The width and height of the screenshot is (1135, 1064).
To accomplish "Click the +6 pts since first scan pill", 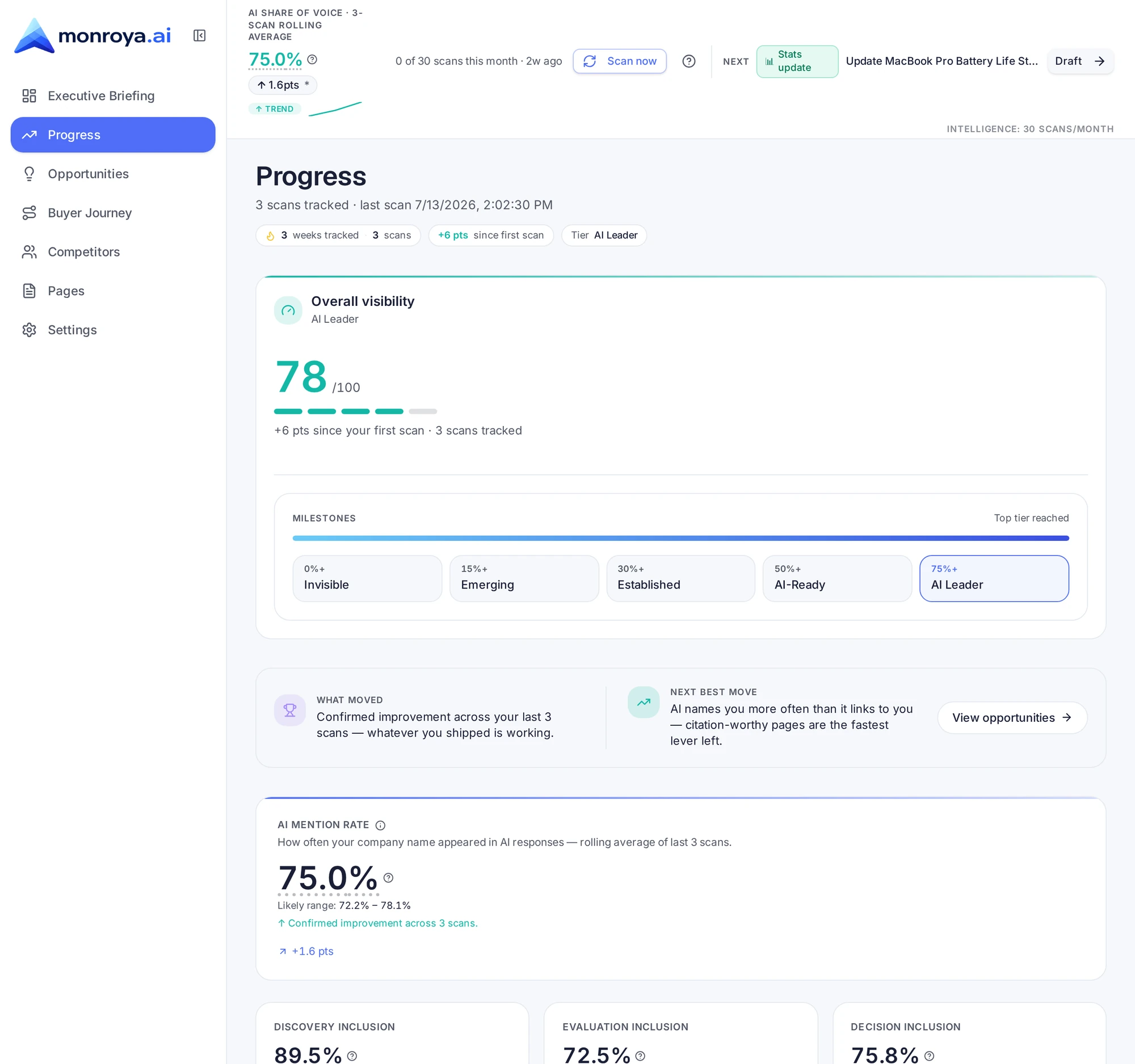I will coord(490,235).
